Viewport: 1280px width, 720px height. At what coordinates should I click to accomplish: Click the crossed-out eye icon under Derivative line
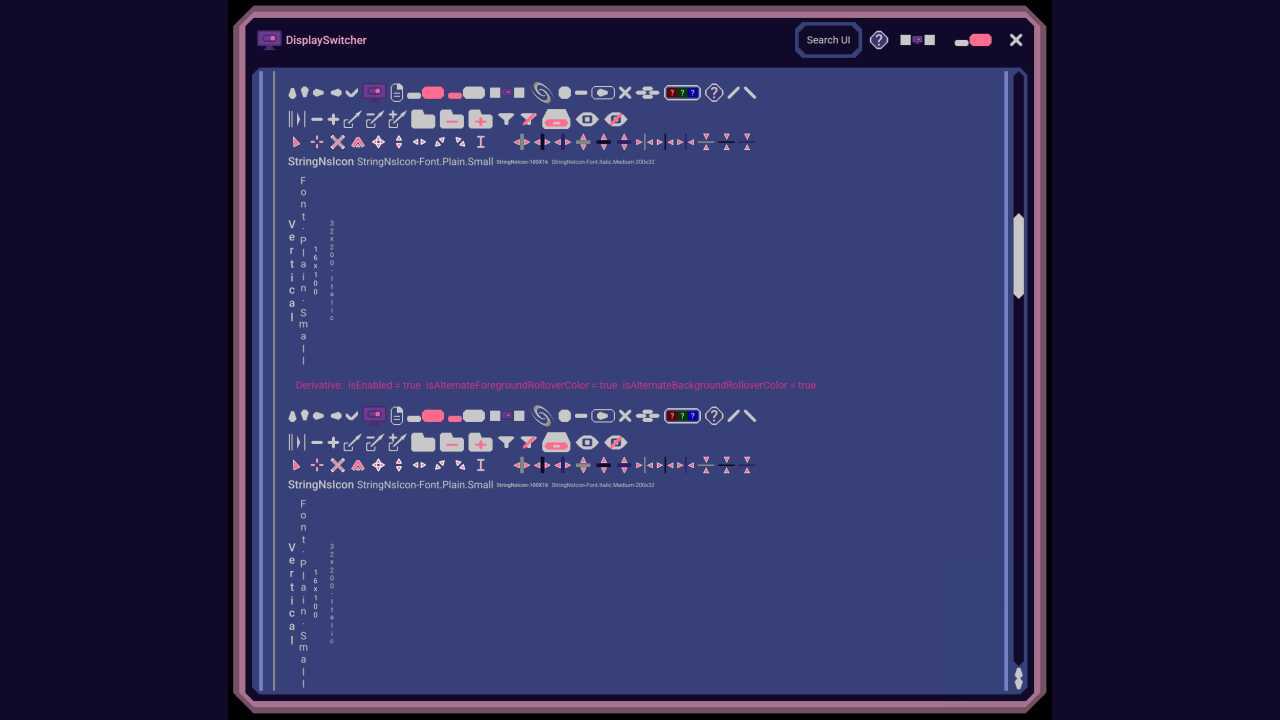(616, 442)
